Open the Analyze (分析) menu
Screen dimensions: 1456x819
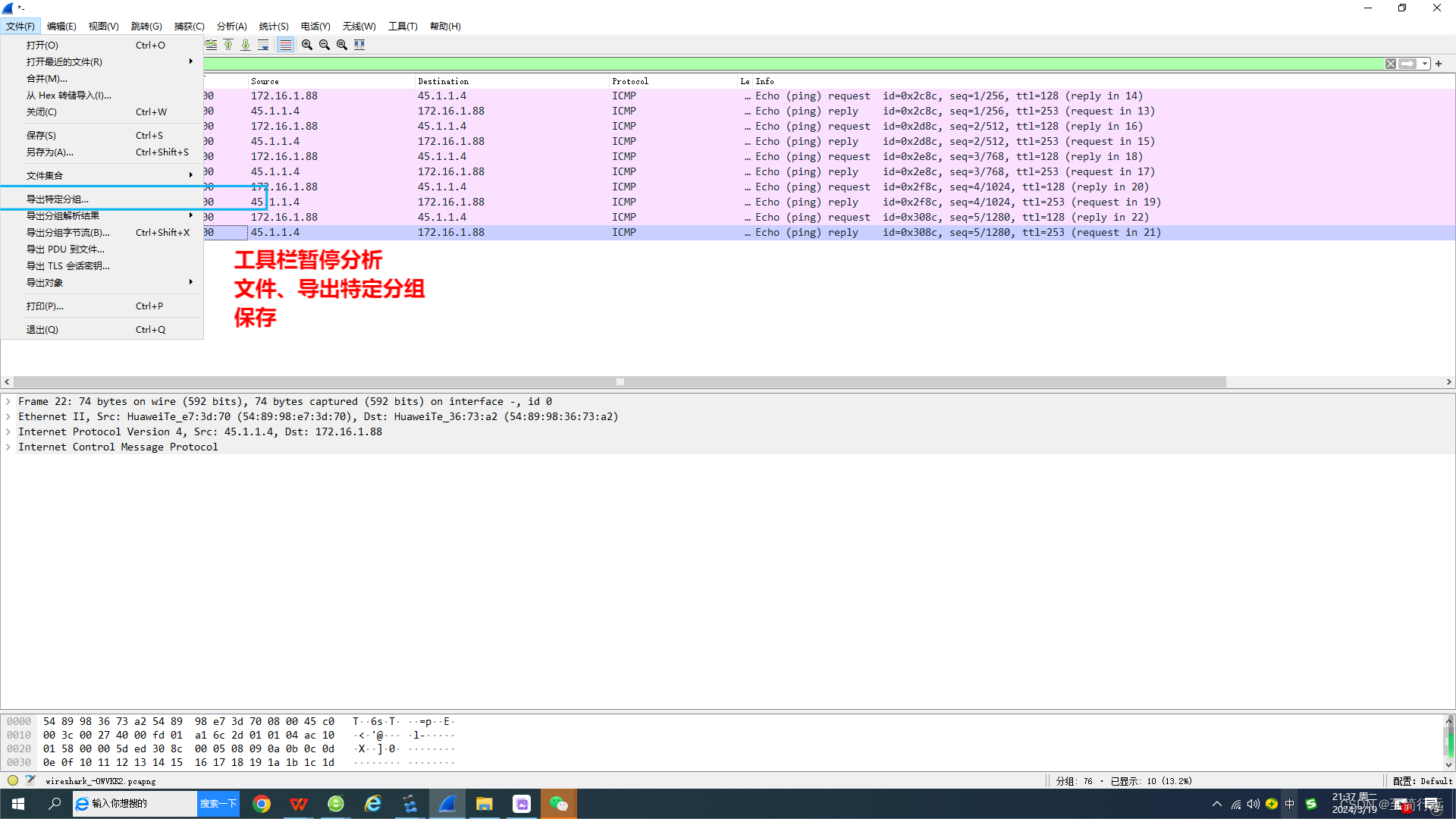[231, 26]
